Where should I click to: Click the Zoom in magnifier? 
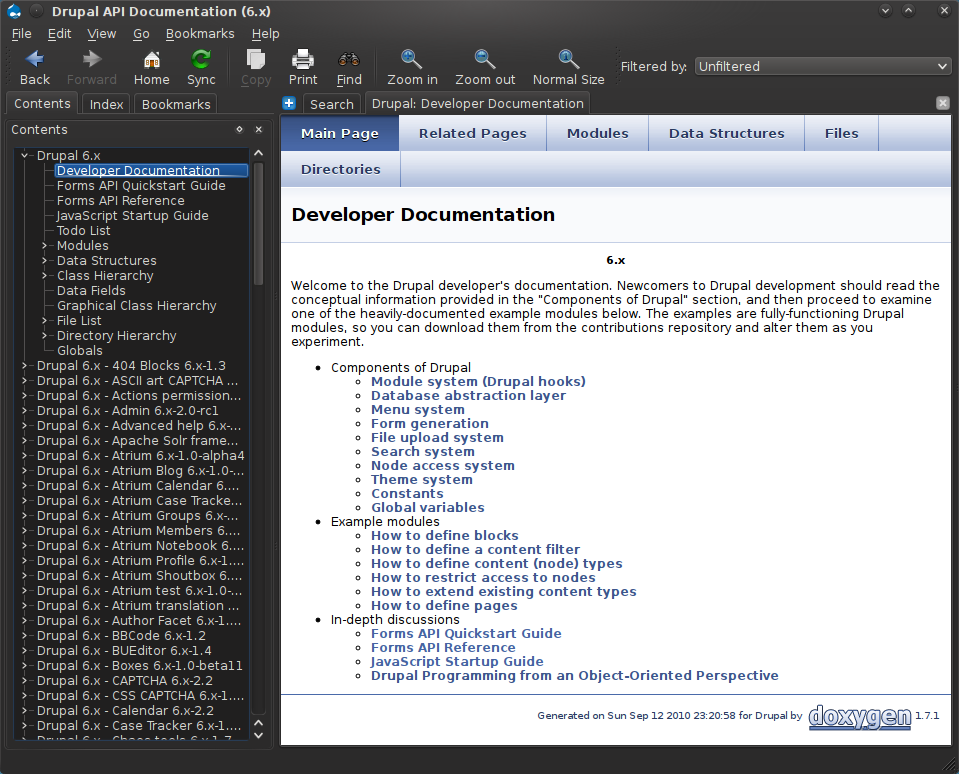click(x=412, y=59)
